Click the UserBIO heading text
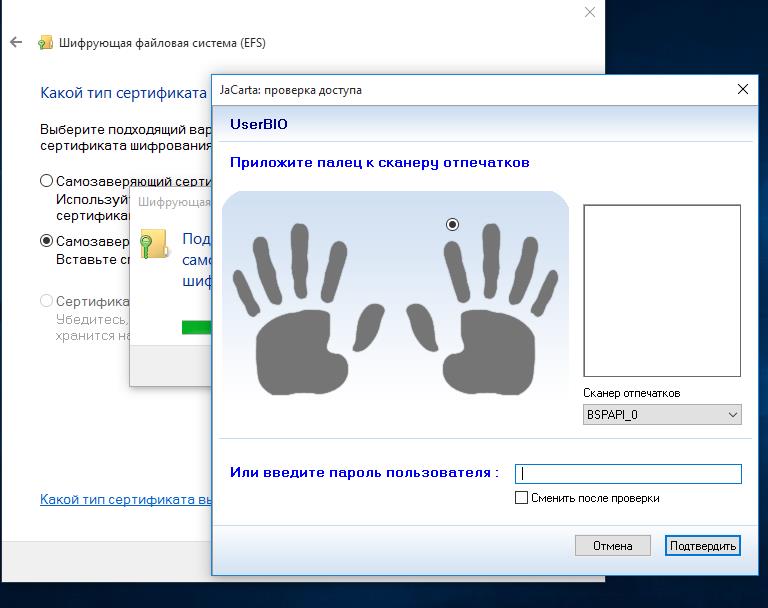 pos(259,124)
